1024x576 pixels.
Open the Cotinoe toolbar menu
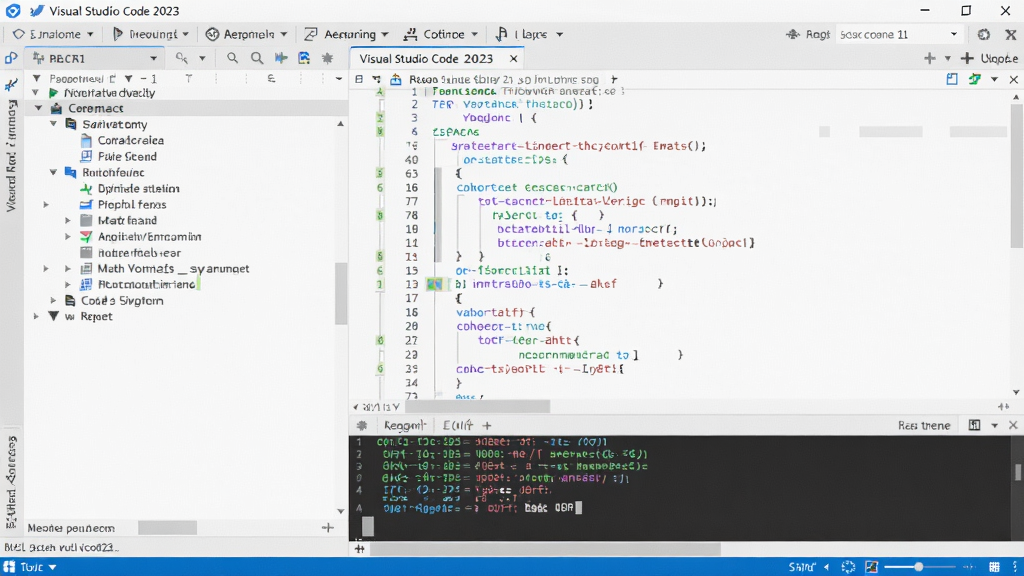coord(441,34)
